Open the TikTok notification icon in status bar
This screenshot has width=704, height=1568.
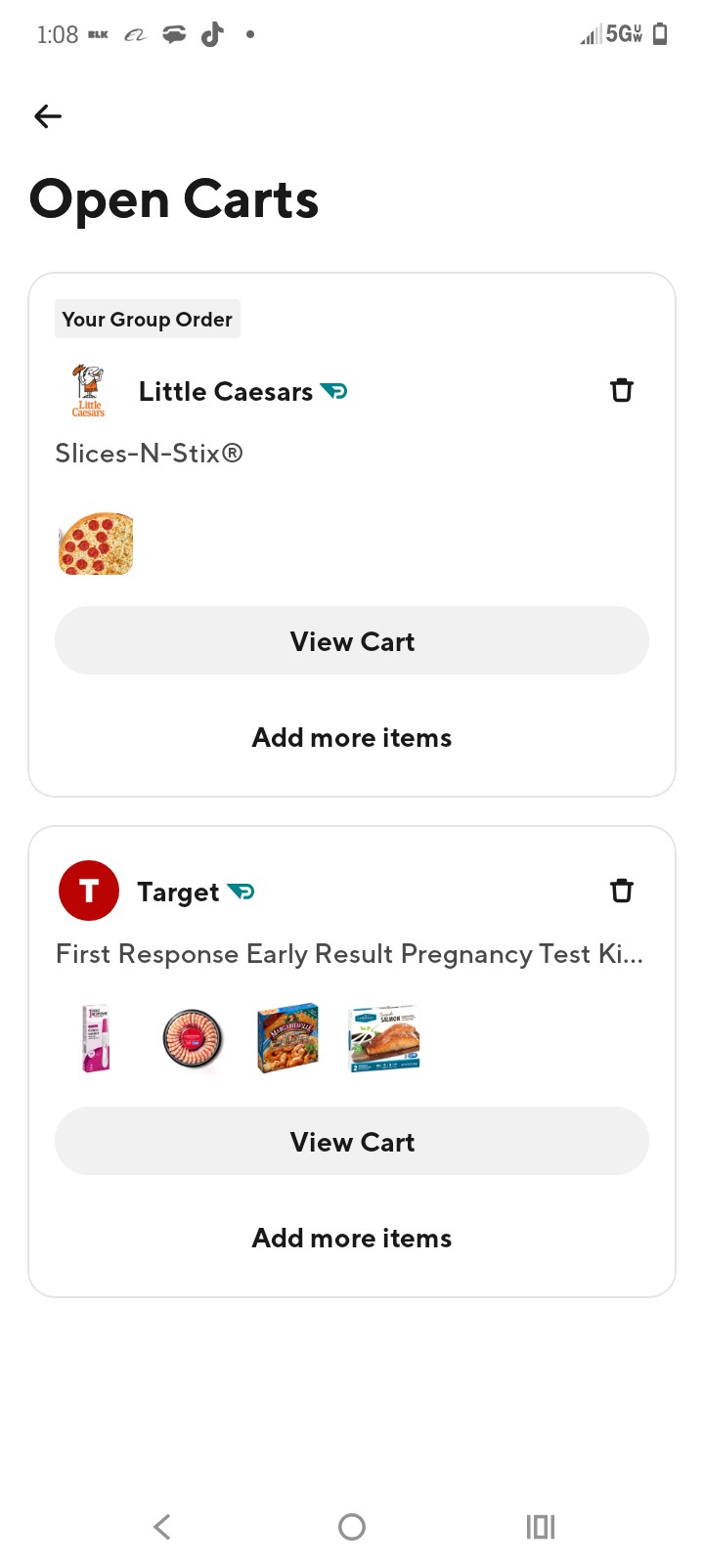point(212,34)
